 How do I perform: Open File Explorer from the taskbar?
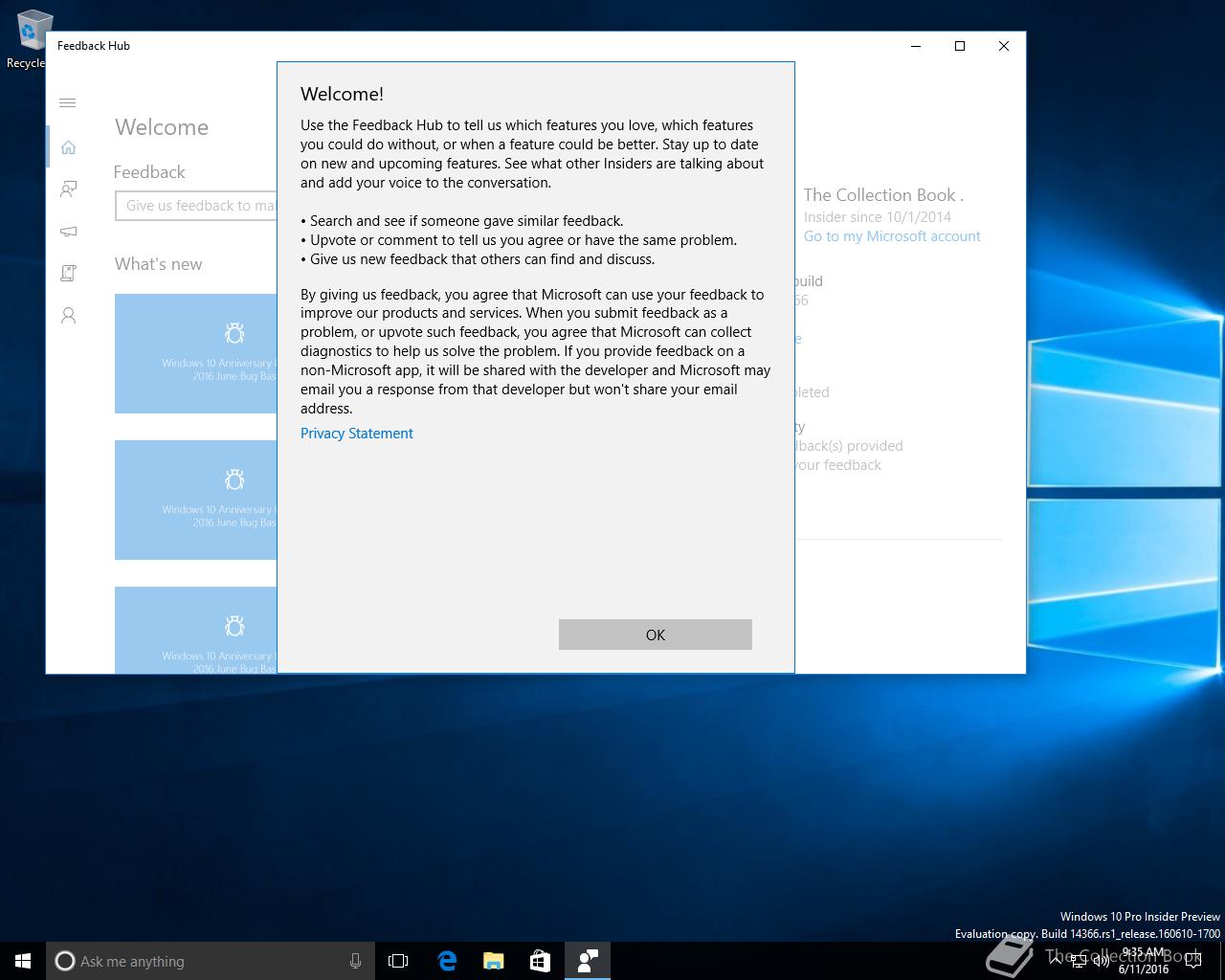point(494,961)
